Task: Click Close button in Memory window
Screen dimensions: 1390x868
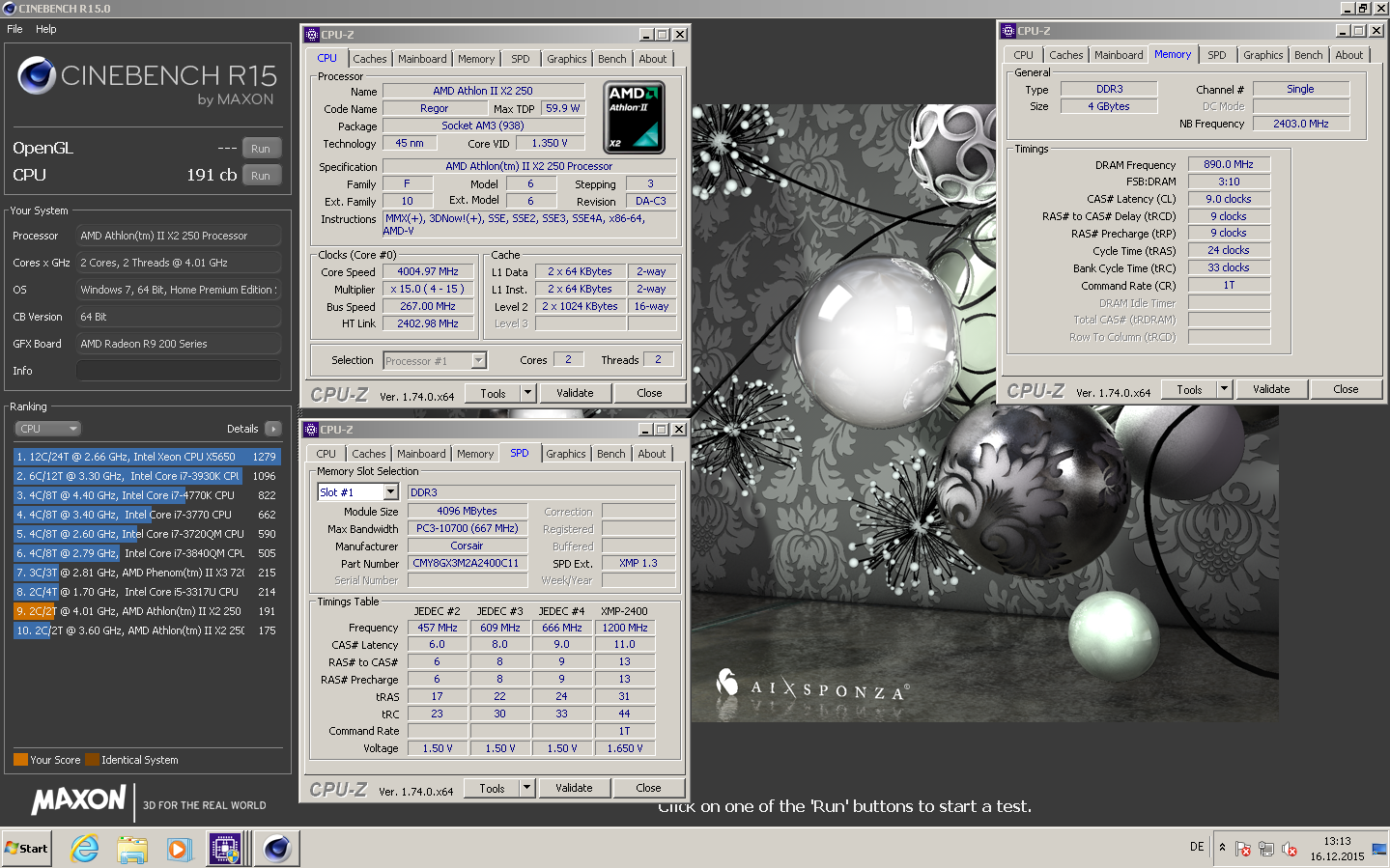Action: 1346,389
